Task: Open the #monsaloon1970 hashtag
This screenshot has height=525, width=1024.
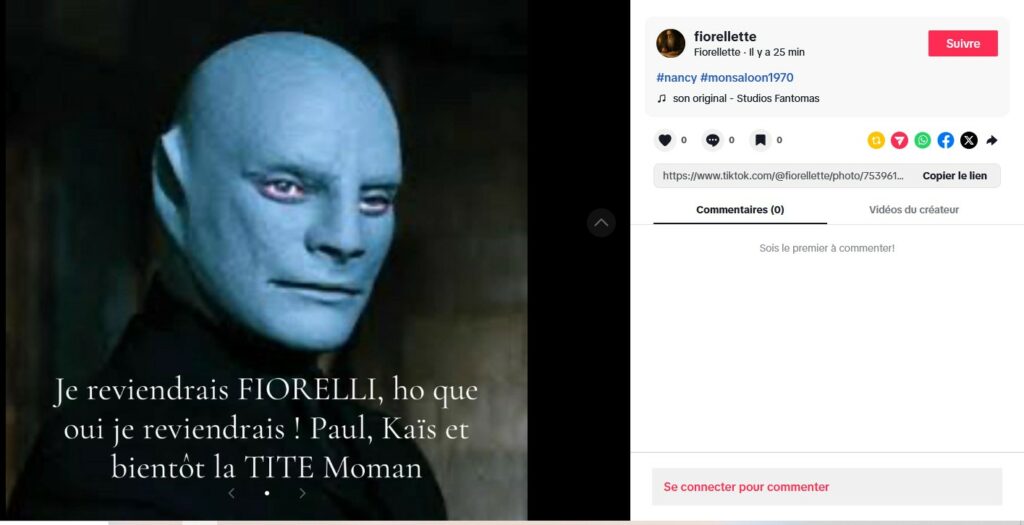Action: tap(746, 78)
